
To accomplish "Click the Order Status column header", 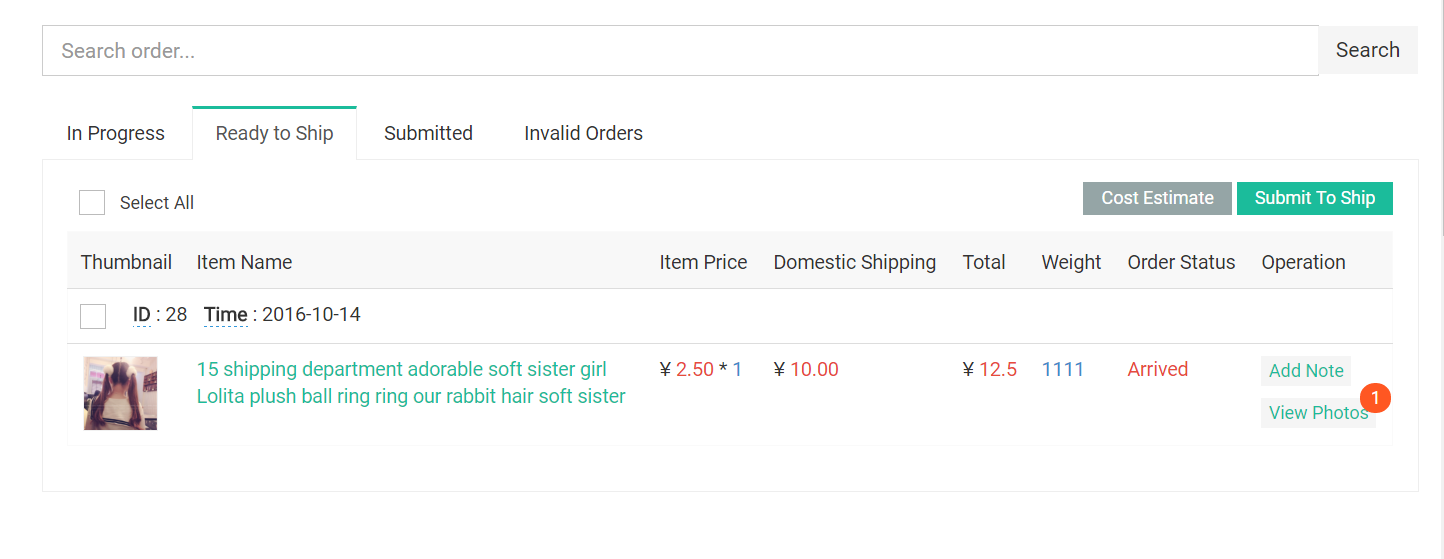I will tap(1181, 262).
